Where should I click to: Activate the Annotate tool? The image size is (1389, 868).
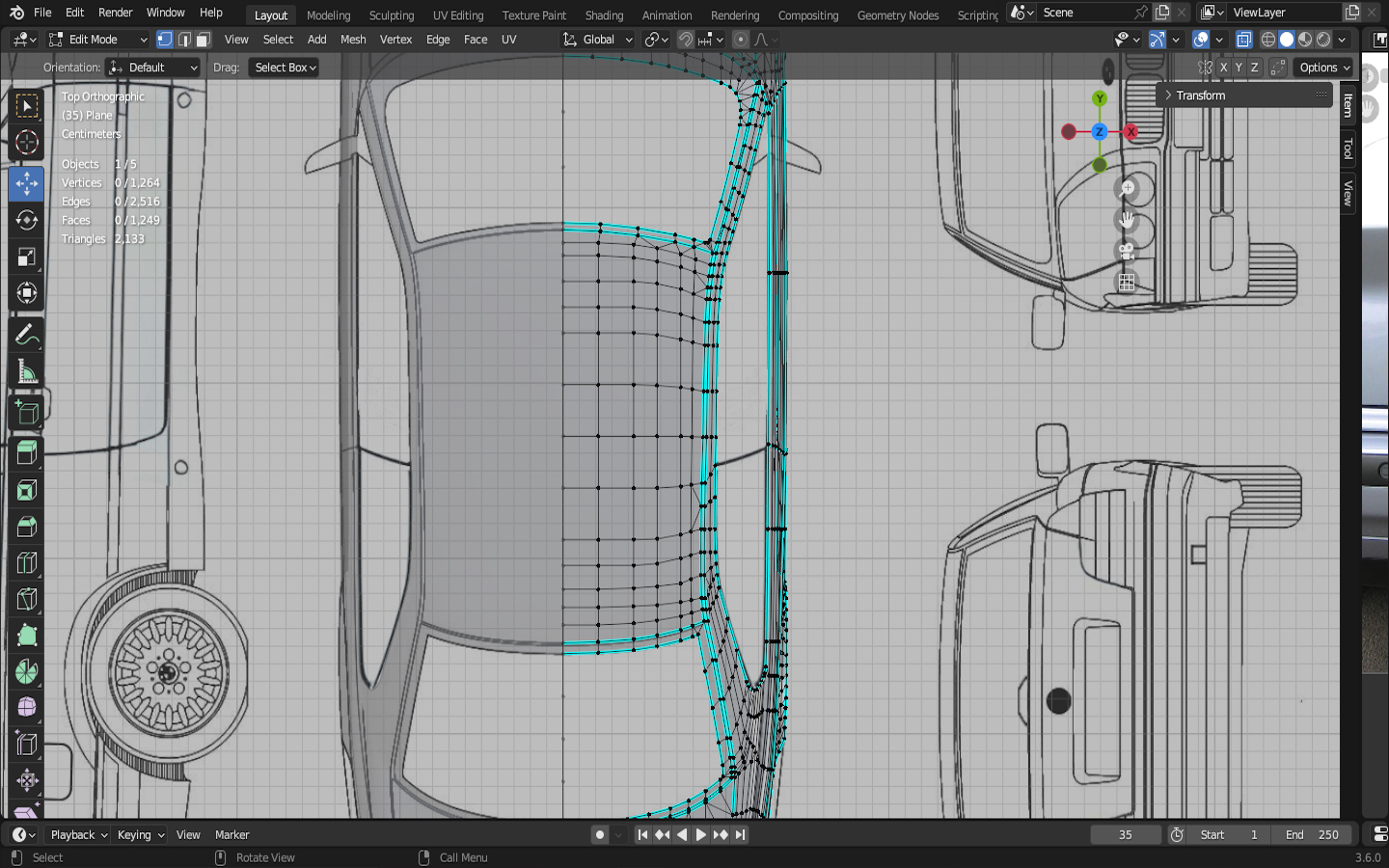[x=26, y=335]
